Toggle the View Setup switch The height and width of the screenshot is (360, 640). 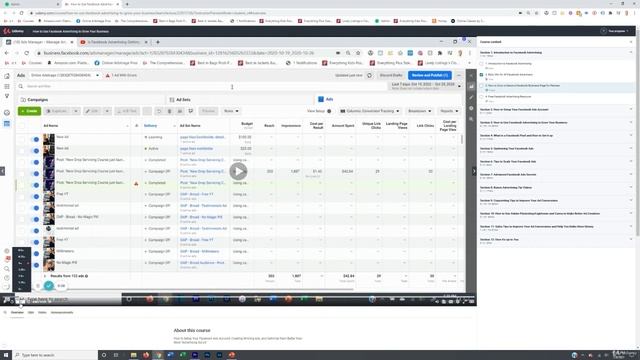[x=329, y=111]
